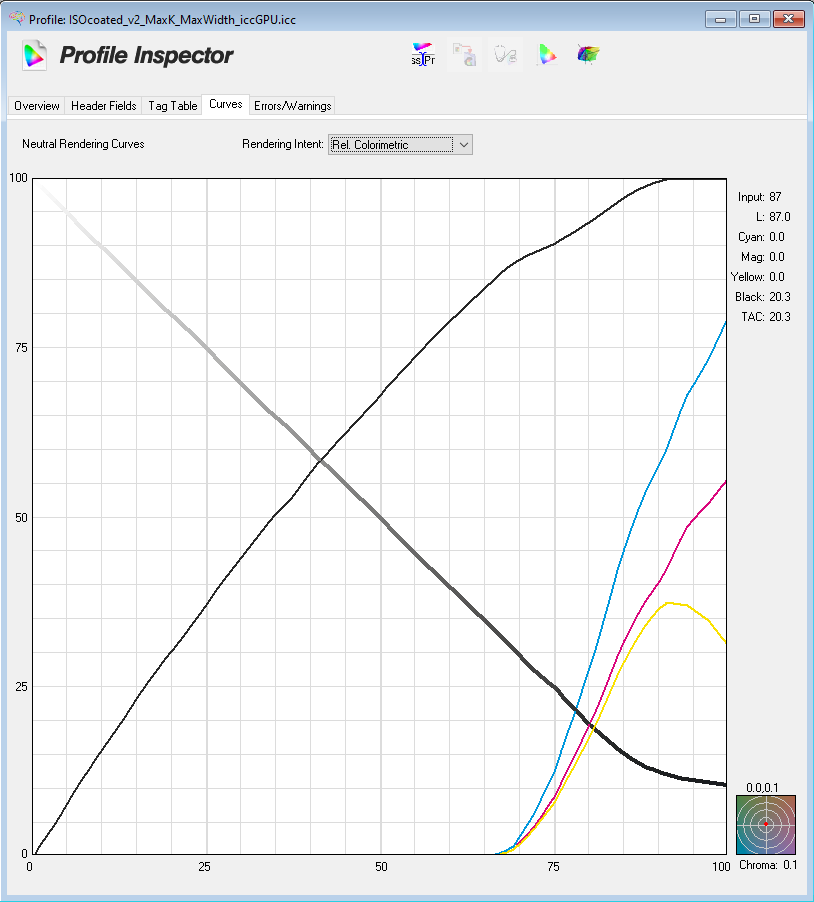Open the Errors/Warnings tab
Screen dimensions: 814x902
pos(292,106)
